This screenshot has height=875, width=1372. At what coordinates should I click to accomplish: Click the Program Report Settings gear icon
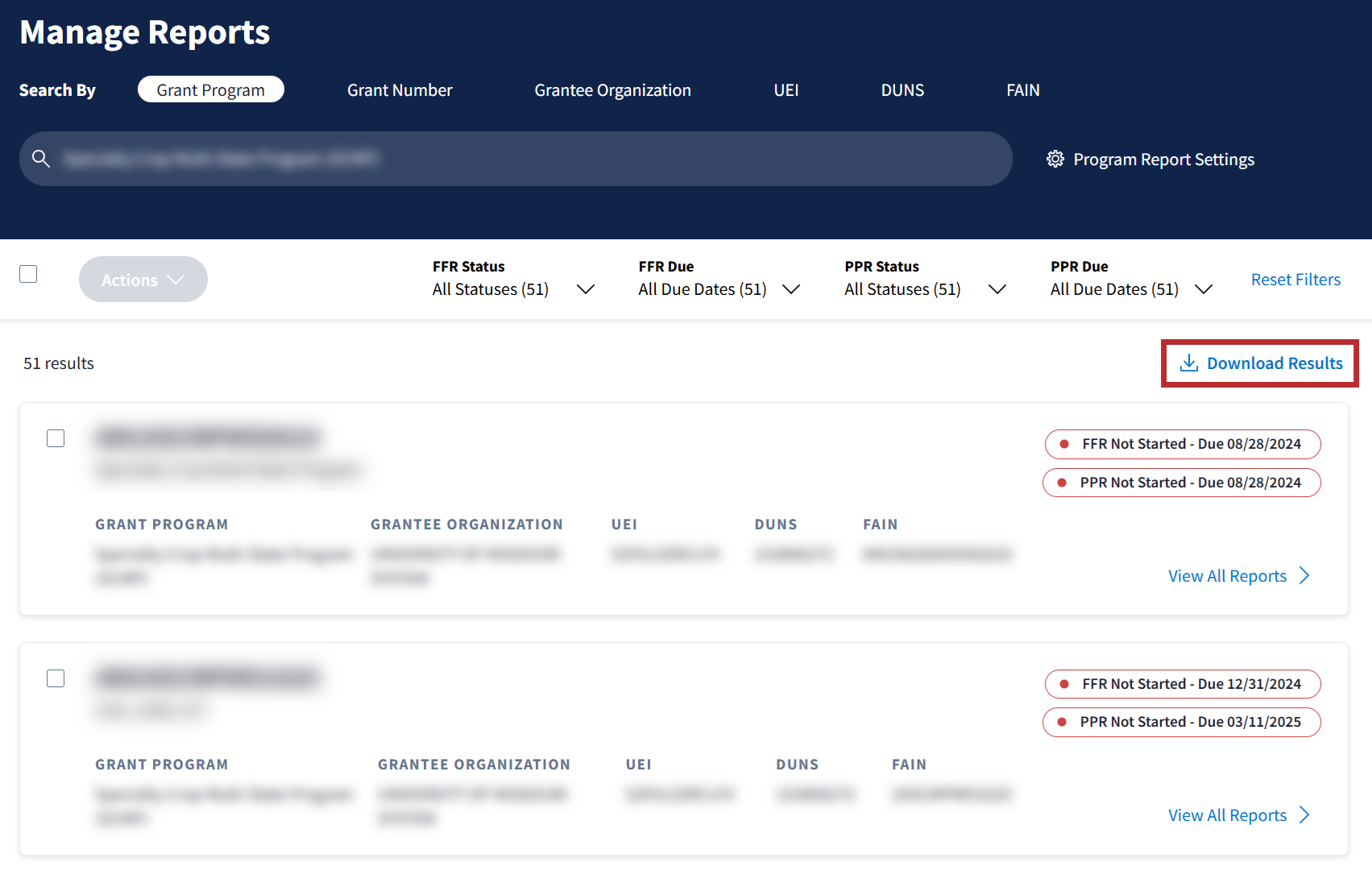pos(1055,159)
